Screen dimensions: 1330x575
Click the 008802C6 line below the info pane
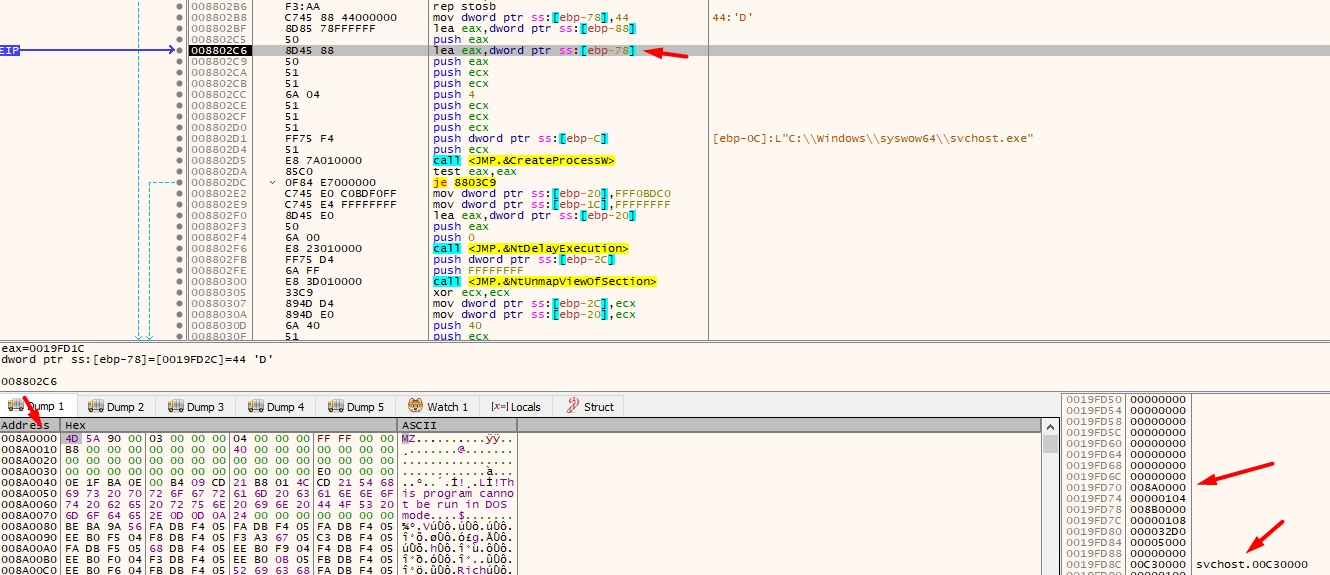(29, 381)
